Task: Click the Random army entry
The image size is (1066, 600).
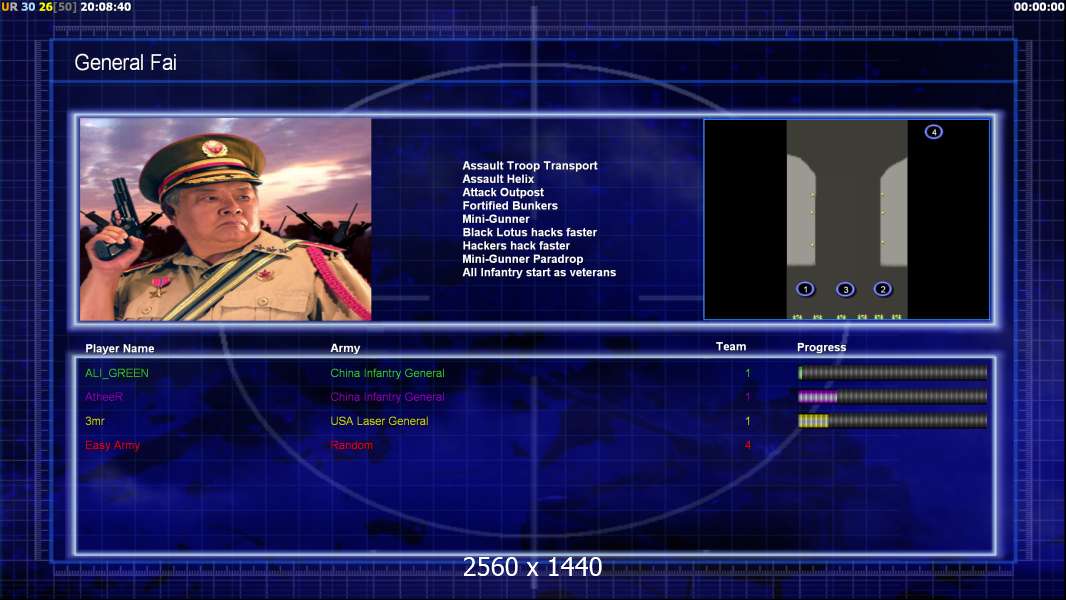Action: click(351, 445)
